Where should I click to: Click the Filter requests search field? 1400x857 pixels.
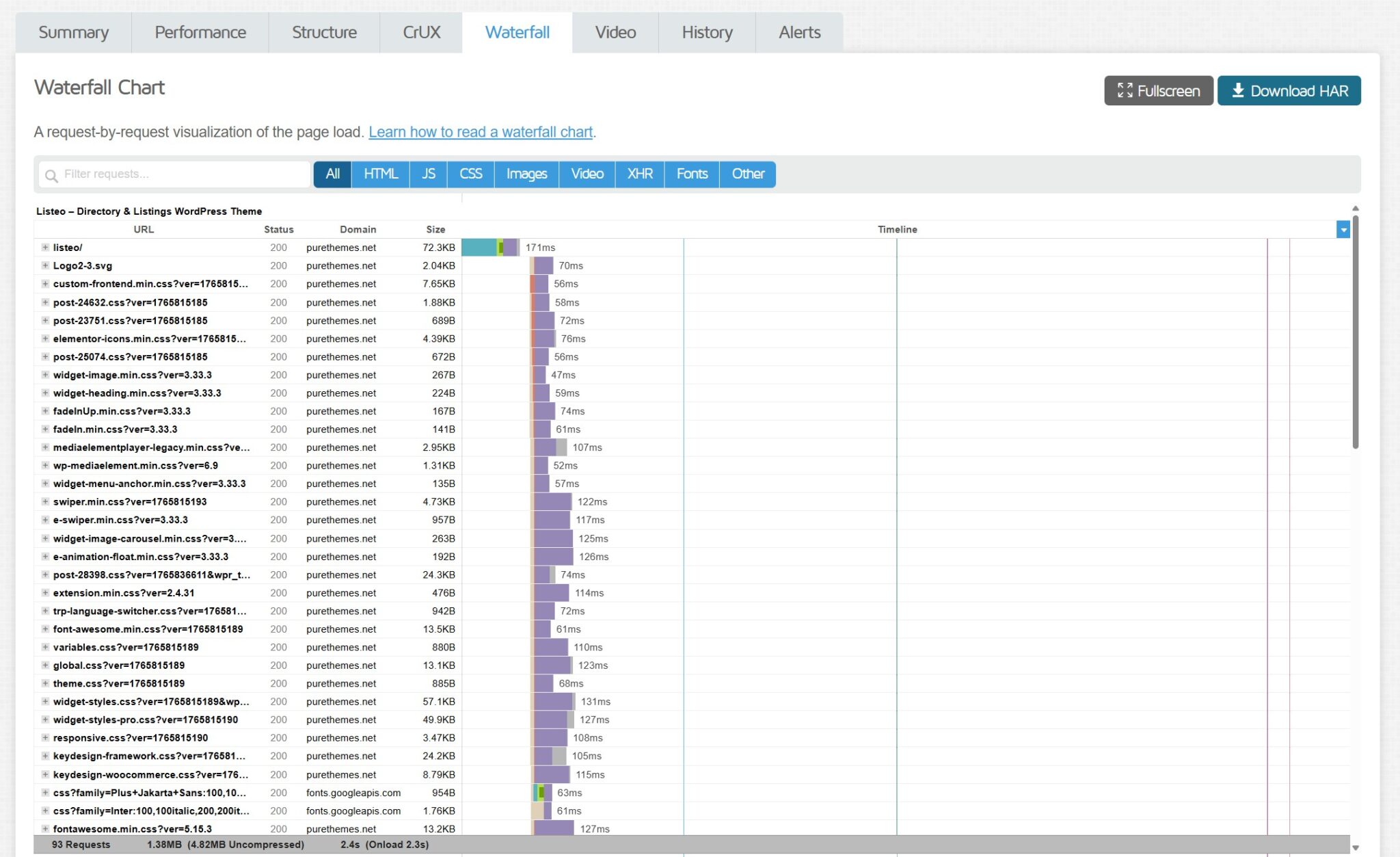(x=175, y=174)
